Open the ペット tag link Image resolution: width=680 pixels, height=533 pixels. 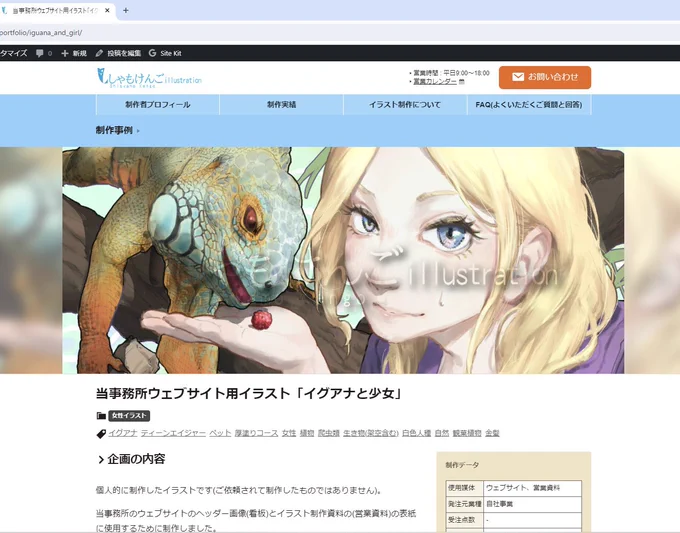(x=220, y=433)
